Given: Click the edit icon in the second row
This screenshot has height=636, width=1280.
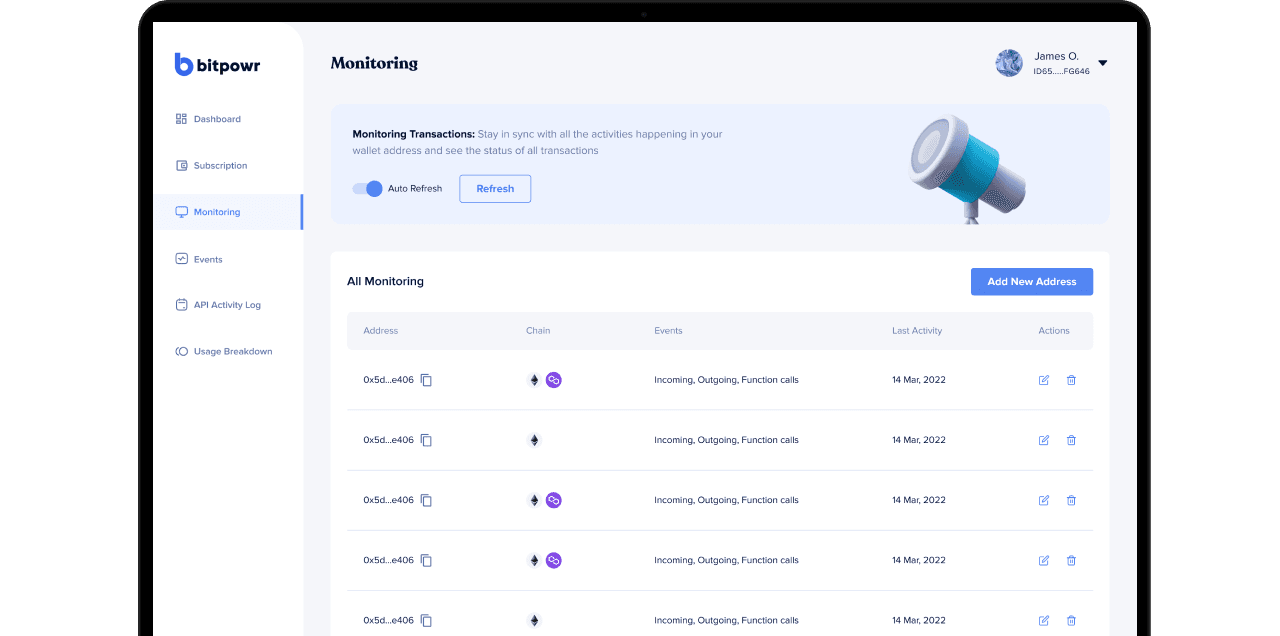Looking at the screenshot, I should (x=1044, y=440).
